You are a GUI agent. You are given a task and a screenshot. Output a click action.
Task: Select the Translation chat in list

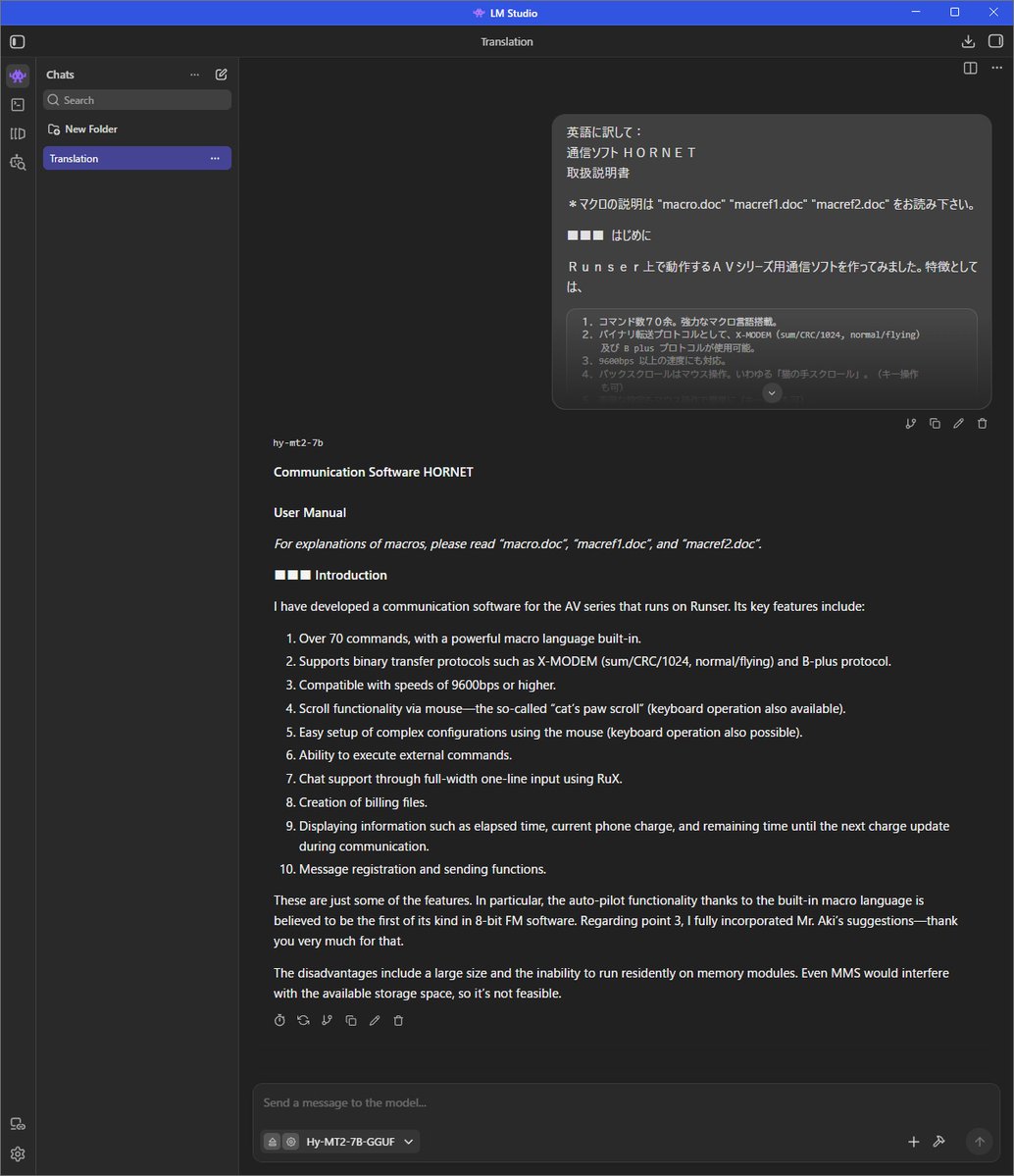click(137, 158)
